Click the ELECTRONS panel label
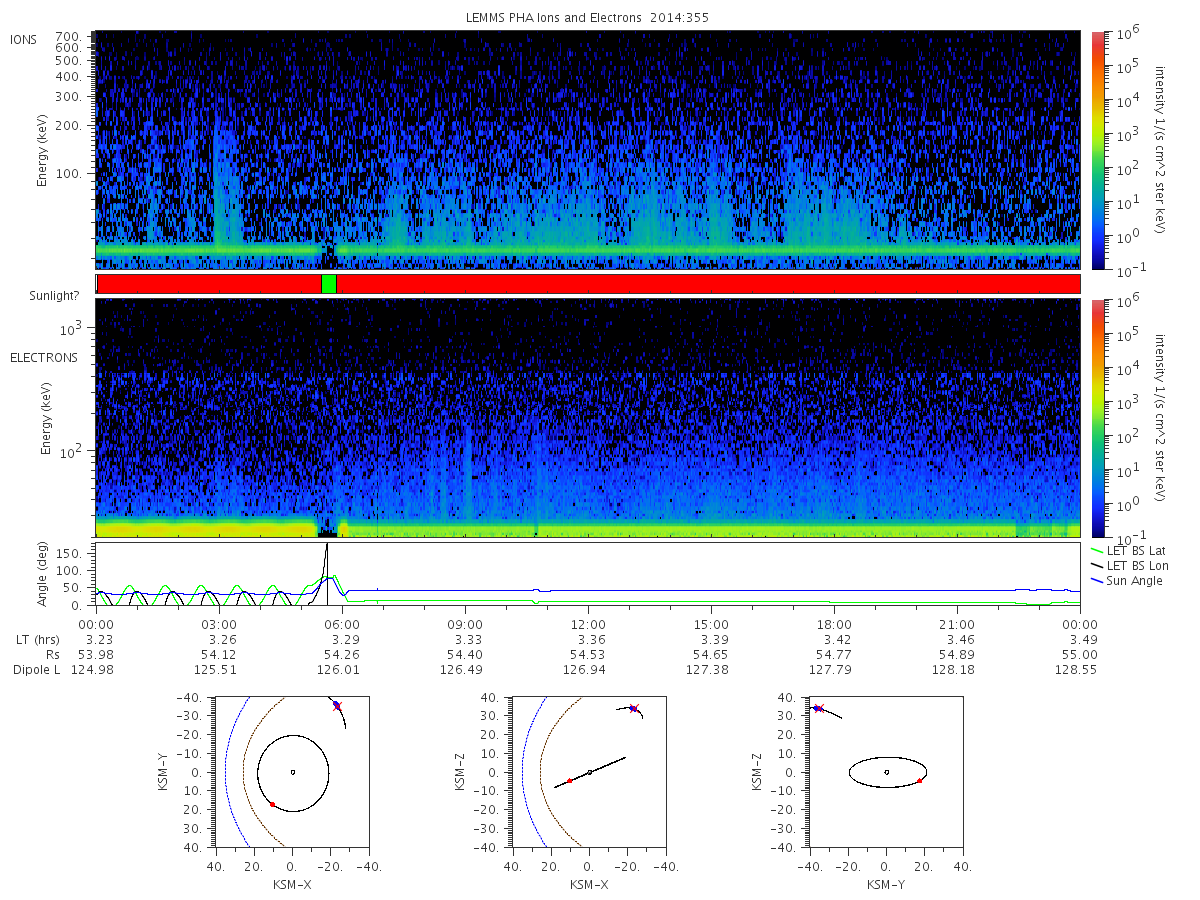This screenshot has width=1200, height=900. [44, 357]
